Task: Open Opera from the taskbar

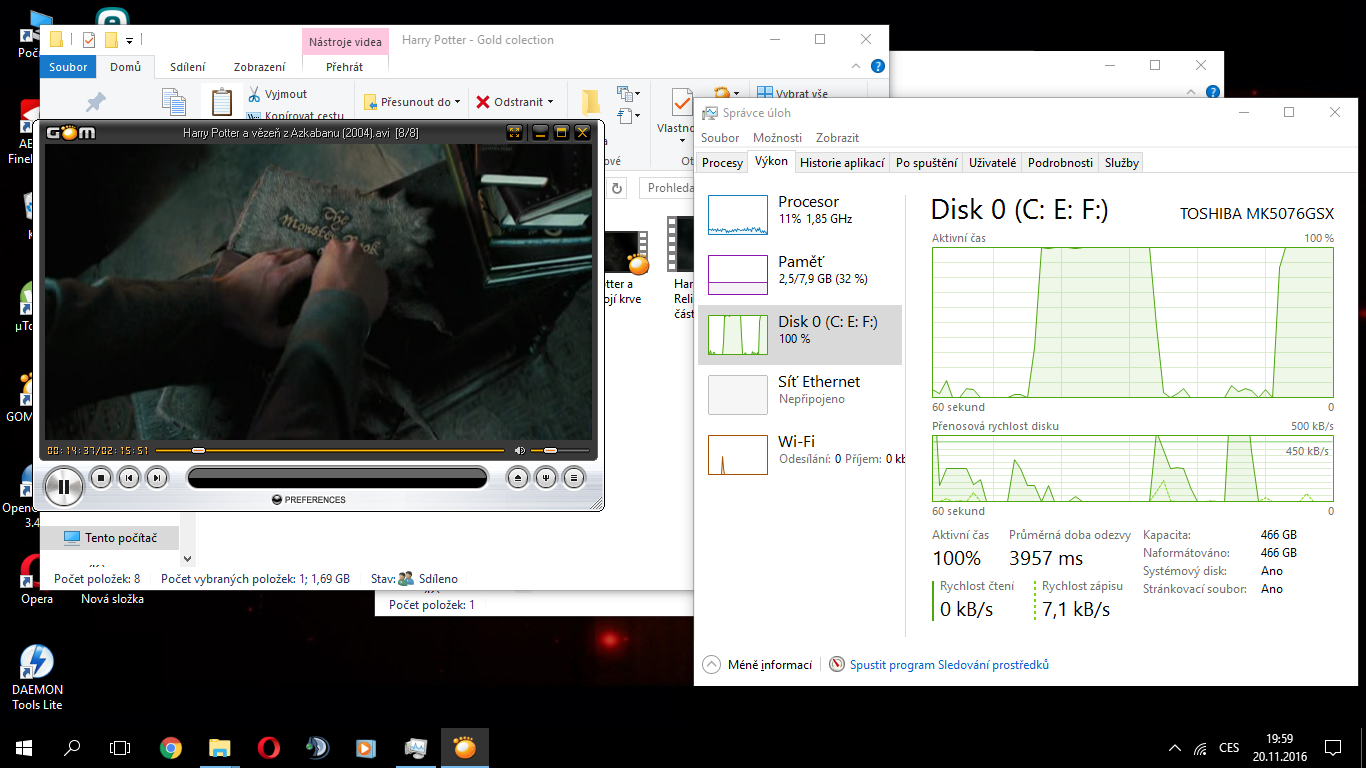Action: [268, 747]
